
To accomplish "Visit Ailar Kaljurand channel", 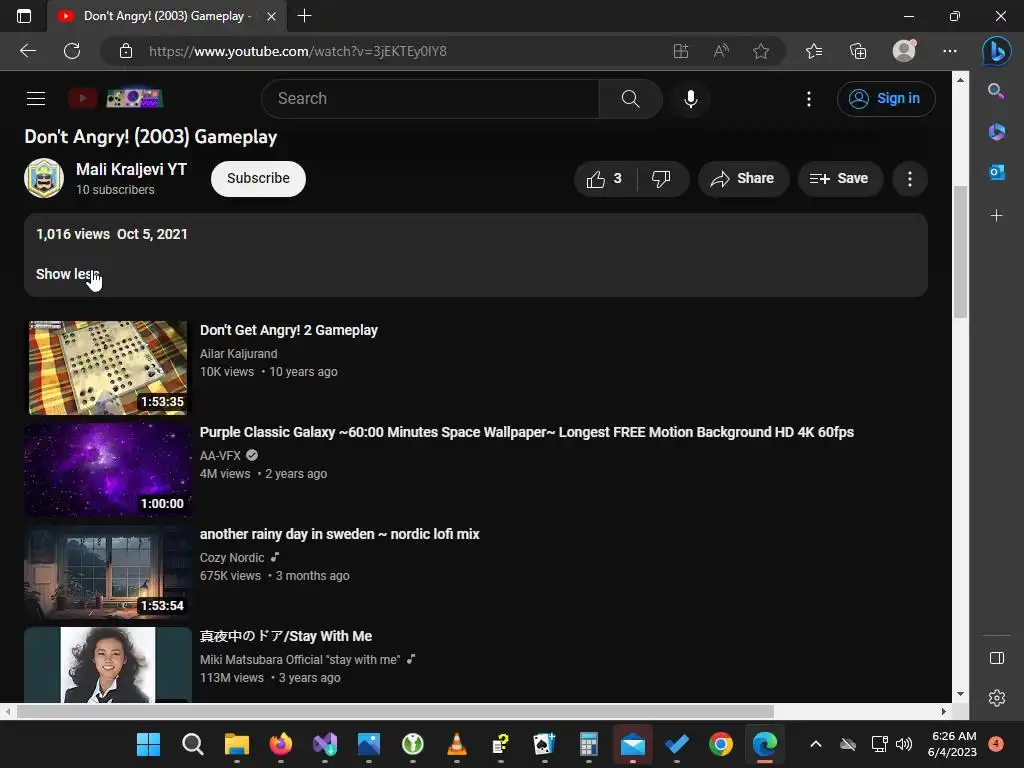I will click(x=238, y=353).
